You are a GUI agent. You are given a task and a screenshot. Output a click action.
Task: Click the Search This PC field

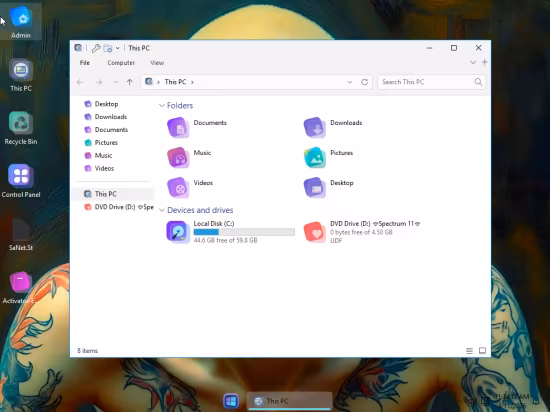[431, 82]
